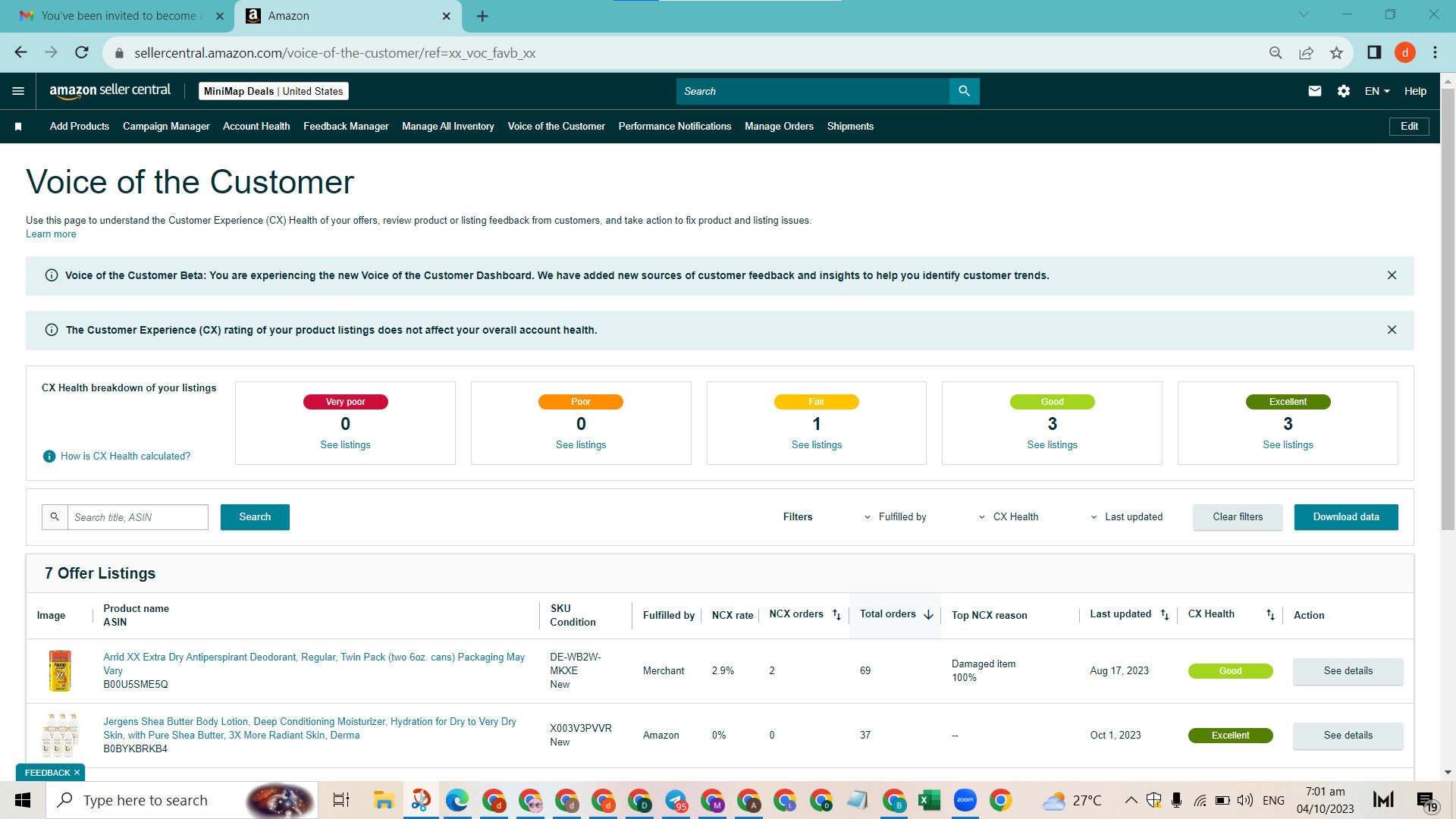Switch to the Gmail invitation tab

(x=121, y=16)
